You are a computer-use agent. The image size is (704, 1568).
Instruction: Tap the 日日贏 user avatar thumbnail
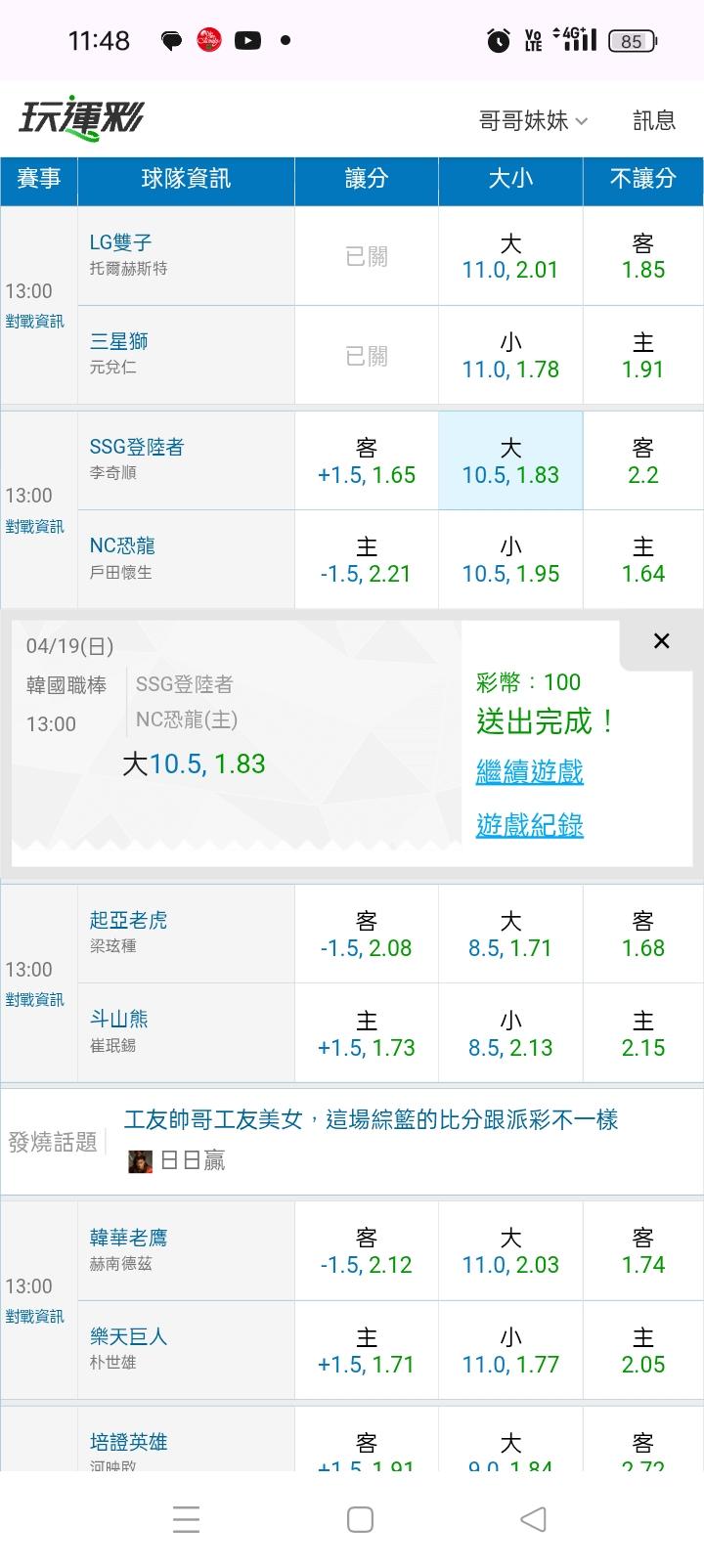[141, 1160]
